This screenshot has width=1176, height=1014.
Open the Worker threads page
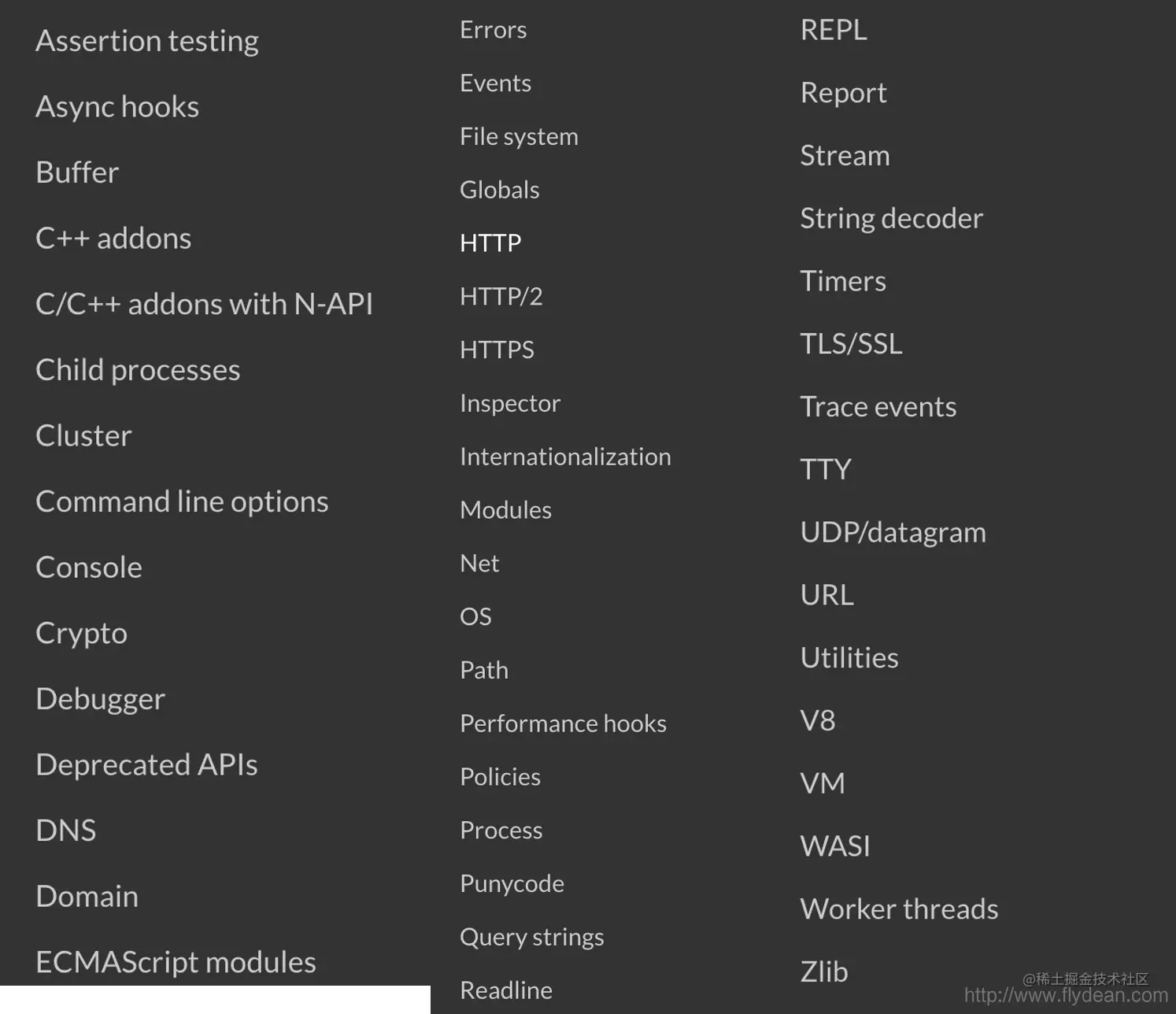(899, 909)
